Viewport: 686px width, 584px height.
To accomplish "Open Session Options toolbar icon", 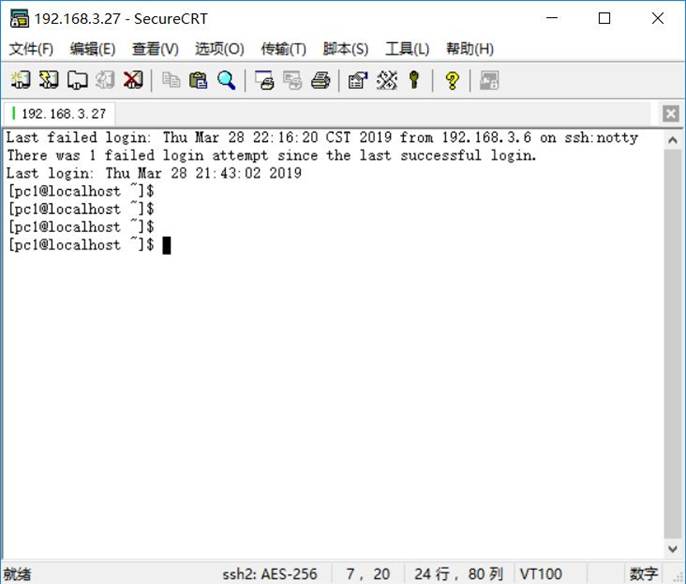I will [358, 80].
